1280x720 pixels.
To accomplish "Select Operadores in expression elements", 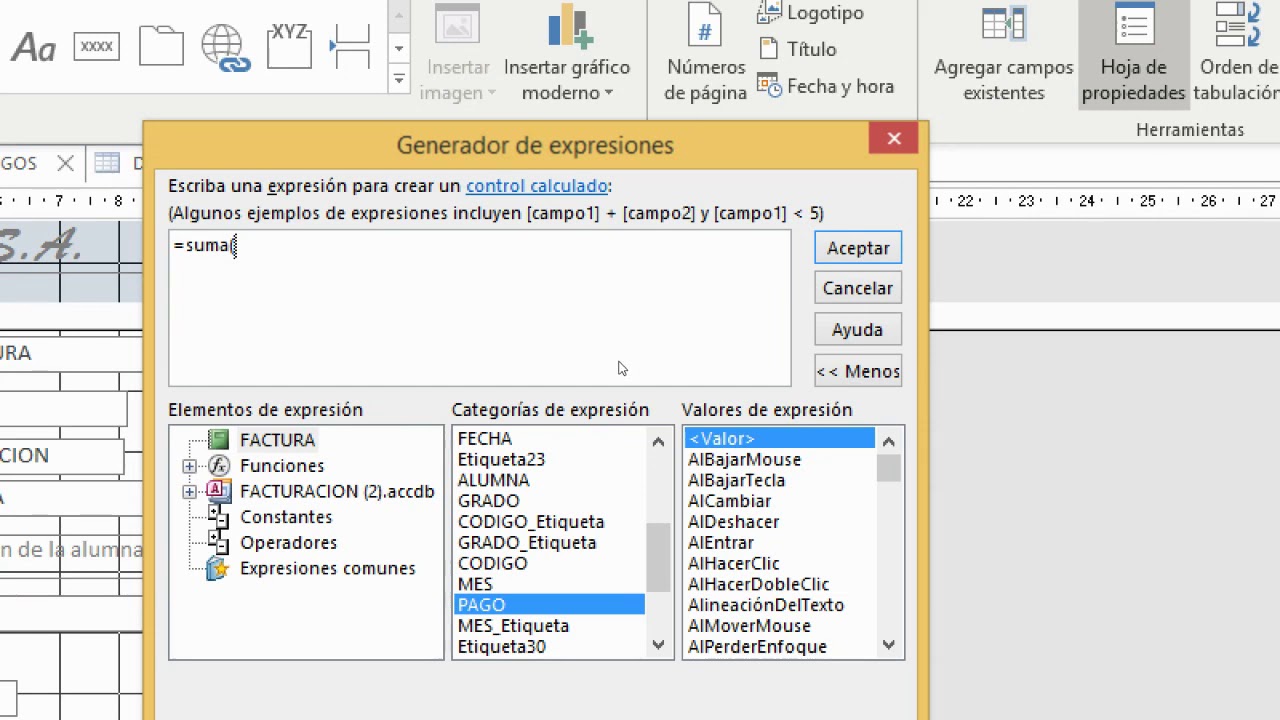I will click(x=288, y=543).
